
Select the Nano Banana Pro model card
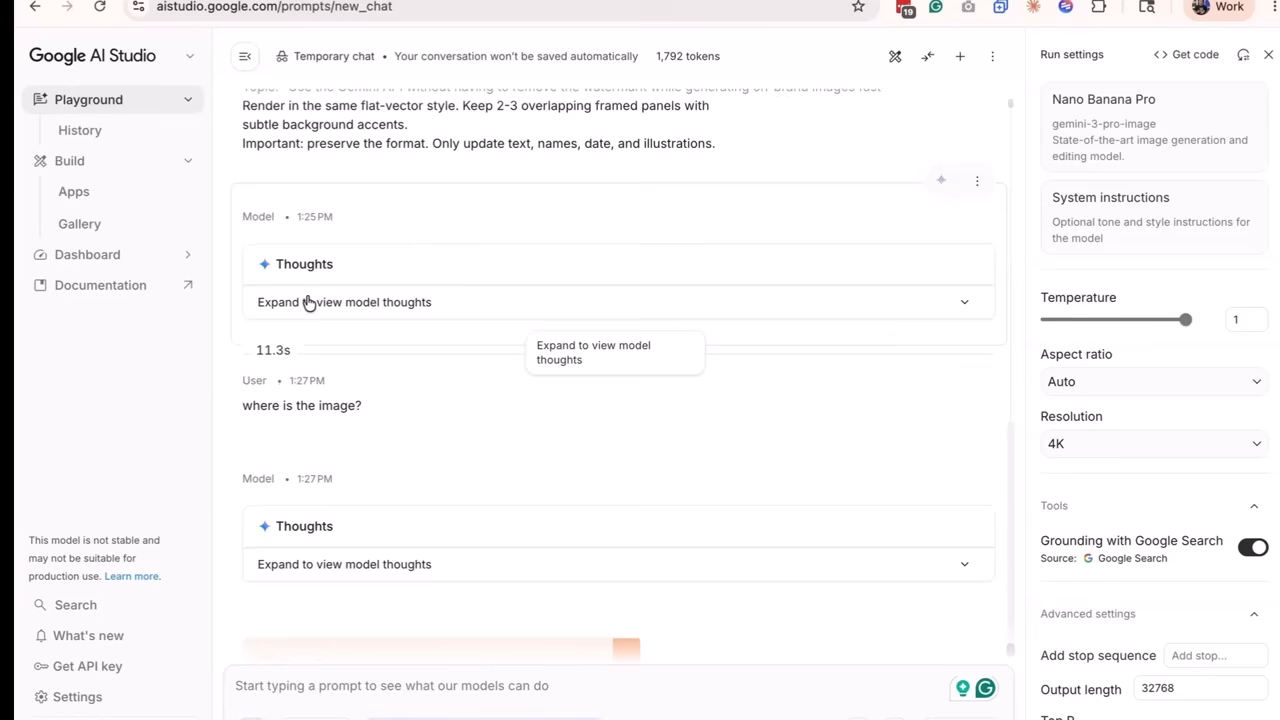1152,127
